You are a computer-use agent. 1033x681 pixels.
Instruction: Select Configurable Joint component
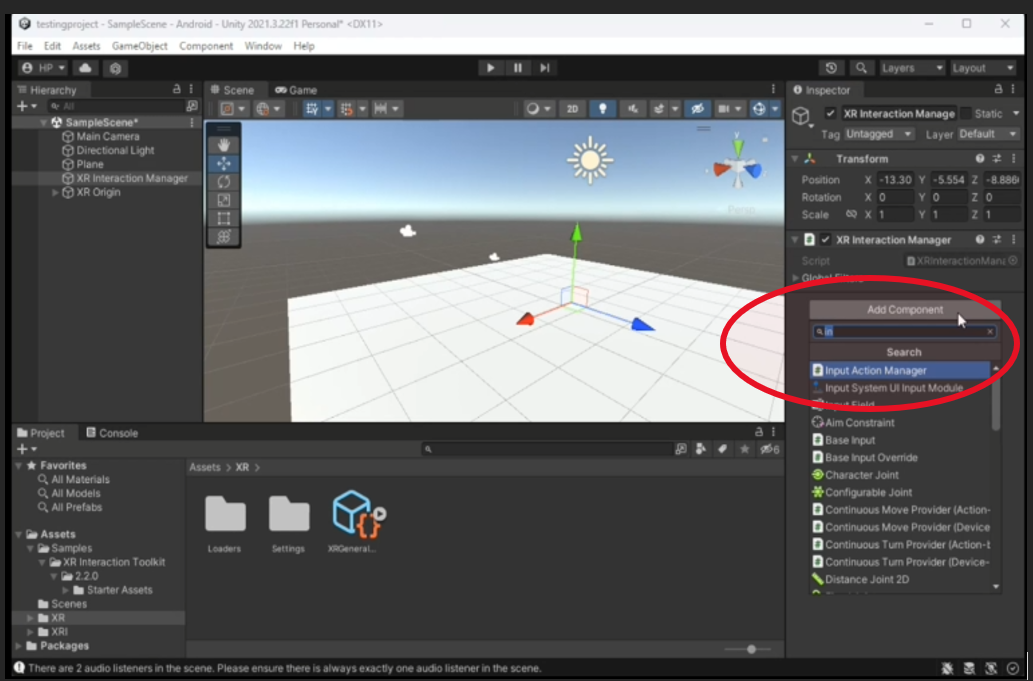click(900, 492)
